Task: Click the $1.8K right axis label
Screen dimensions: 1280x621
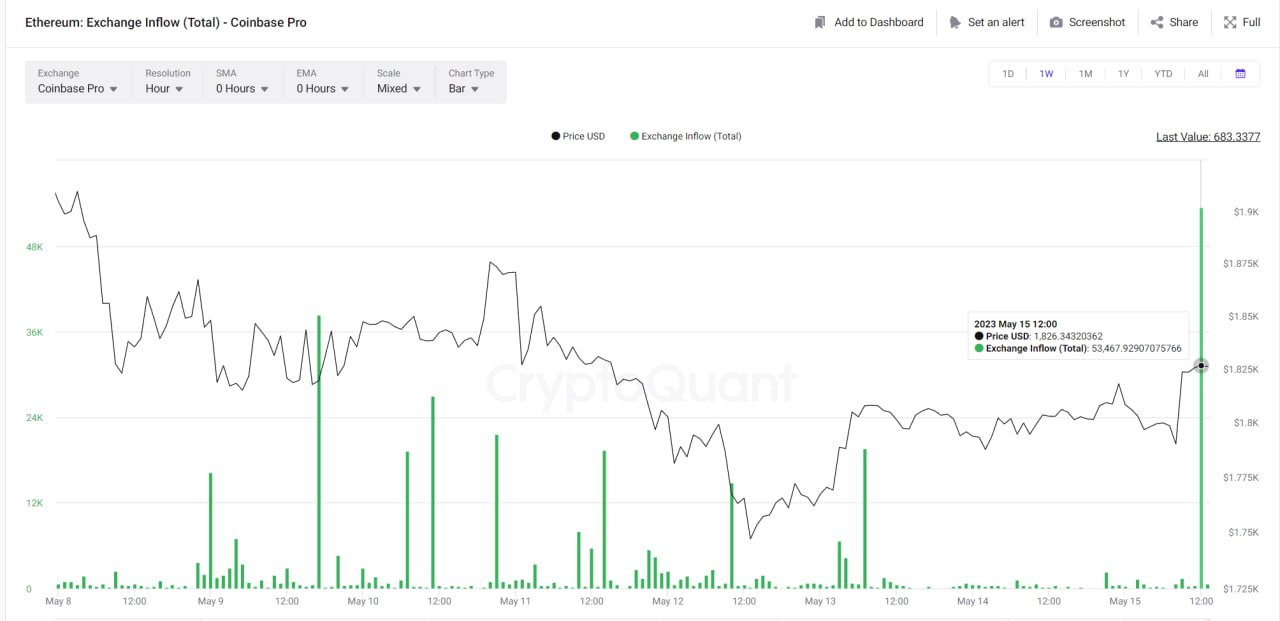Action: pyautogui.click(x=1245, y=423)
